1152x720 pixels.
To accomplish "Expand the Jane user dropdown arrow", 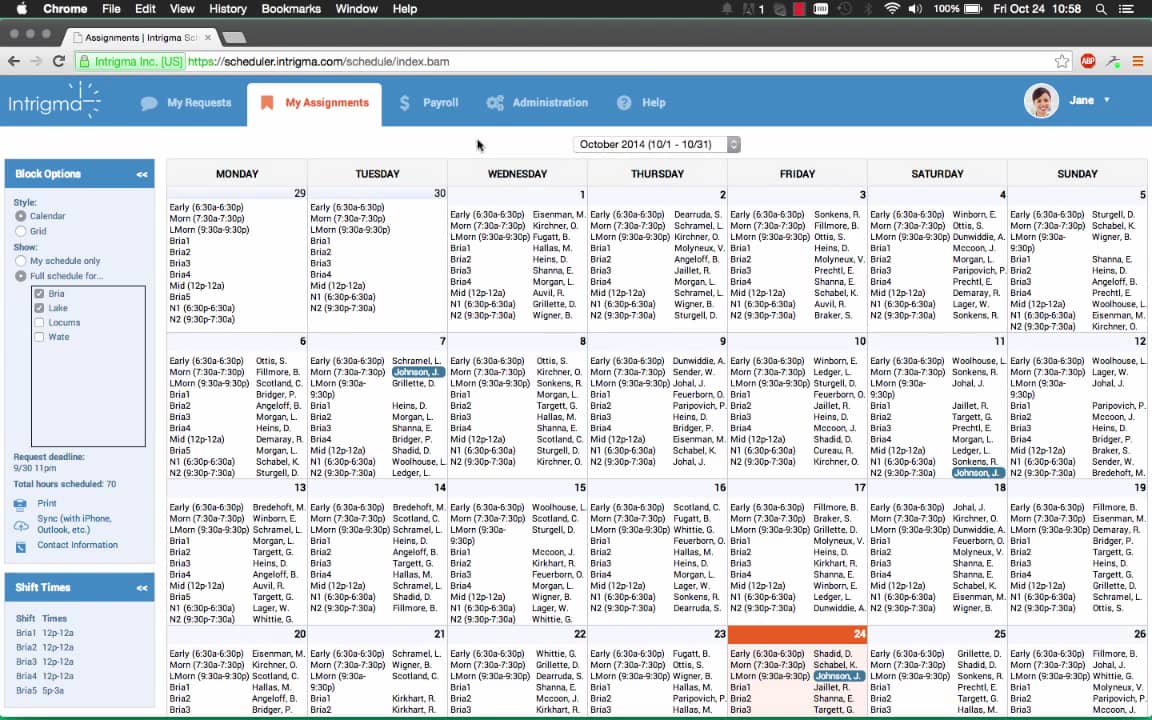I will [1106, 100].
